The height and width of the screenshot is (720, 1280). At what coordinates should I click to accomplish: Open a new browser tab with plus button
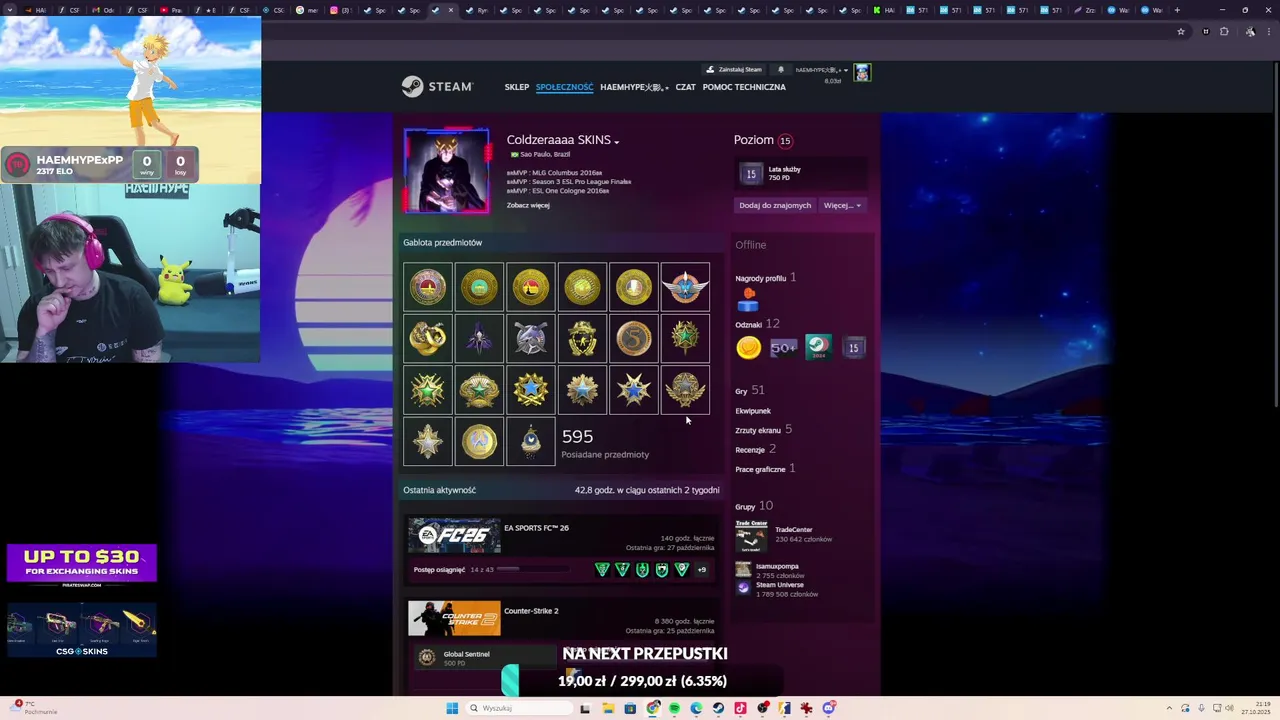[x=1177, y=10]
